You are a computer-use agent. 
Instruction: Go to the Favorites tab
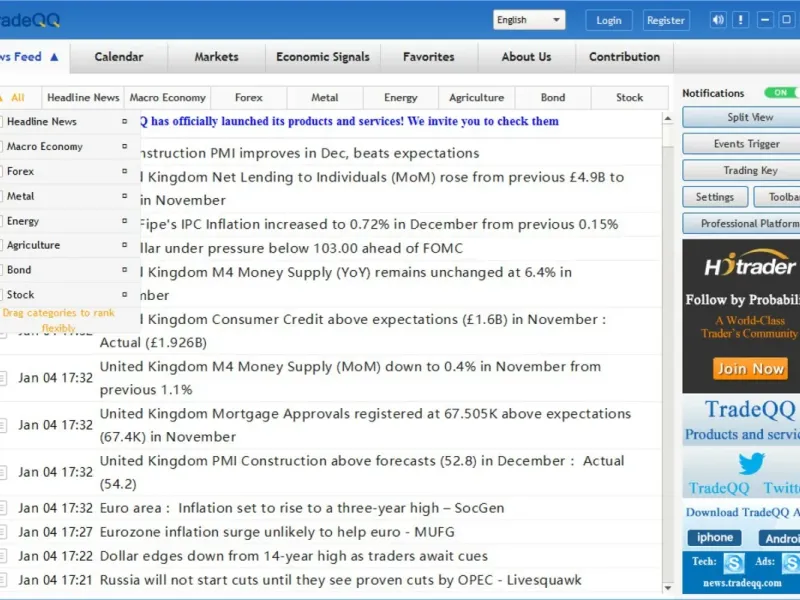[429, 57]
